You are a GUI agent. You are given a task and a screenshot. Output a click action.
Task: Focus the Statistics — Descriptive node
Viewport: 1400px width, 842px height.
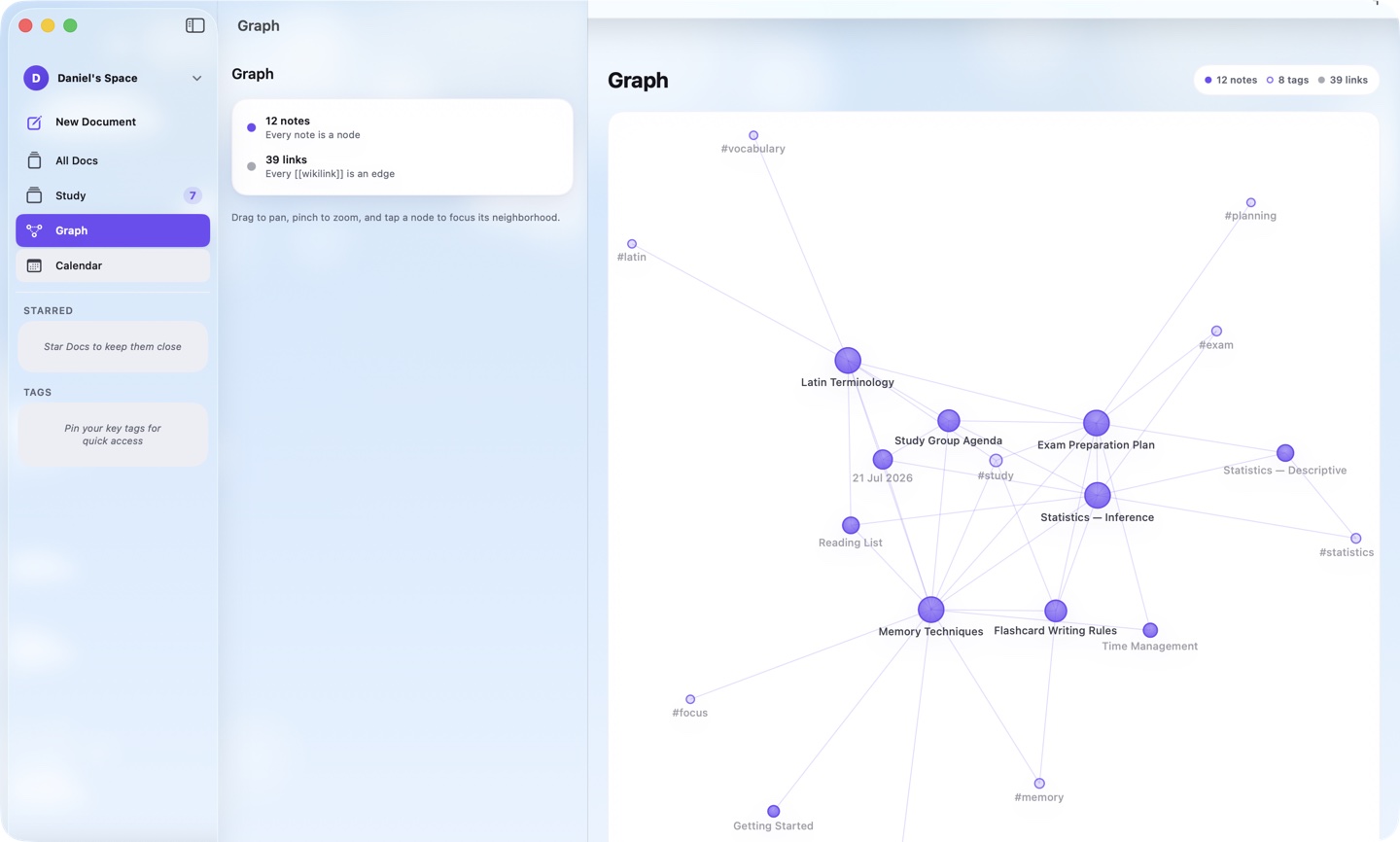tap(1285, 453)
